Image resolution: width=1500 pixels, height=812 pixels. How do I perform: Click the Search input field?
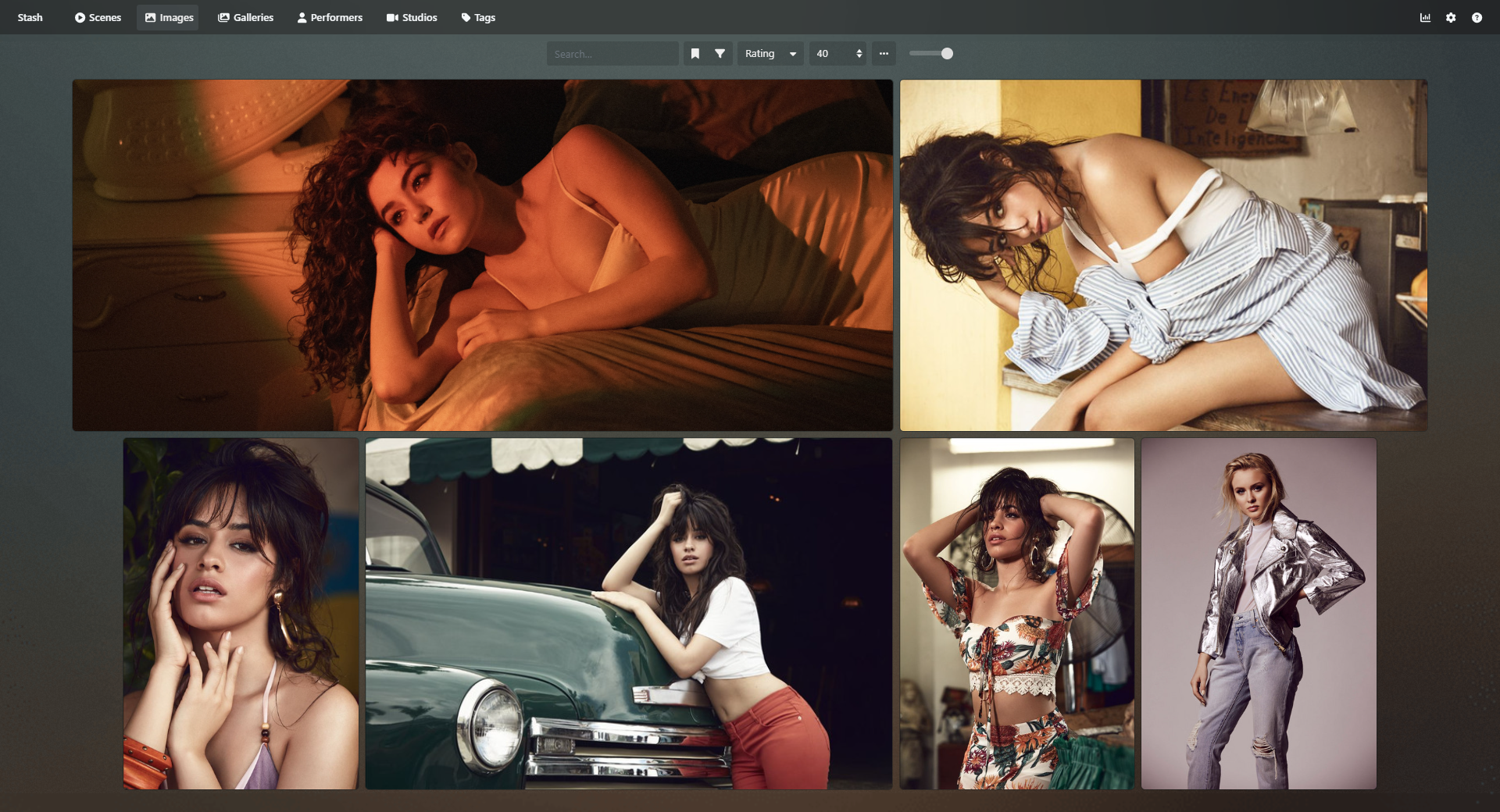(x=612, y=53)
